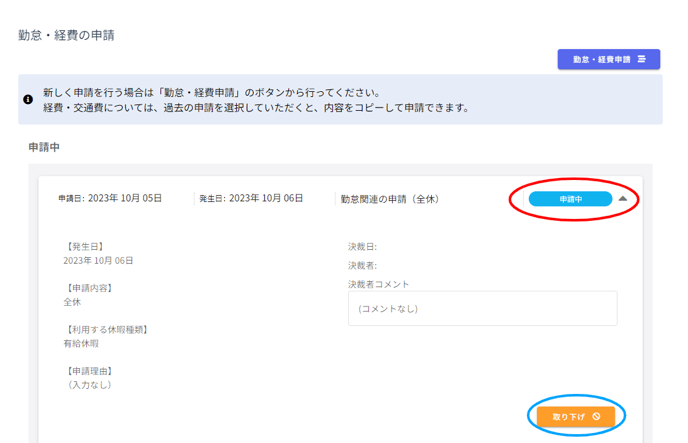Screen dimensions: 688x443
Task: Click the 申請日: 2023年 10月 05日 header text
Action: point(110,199)
